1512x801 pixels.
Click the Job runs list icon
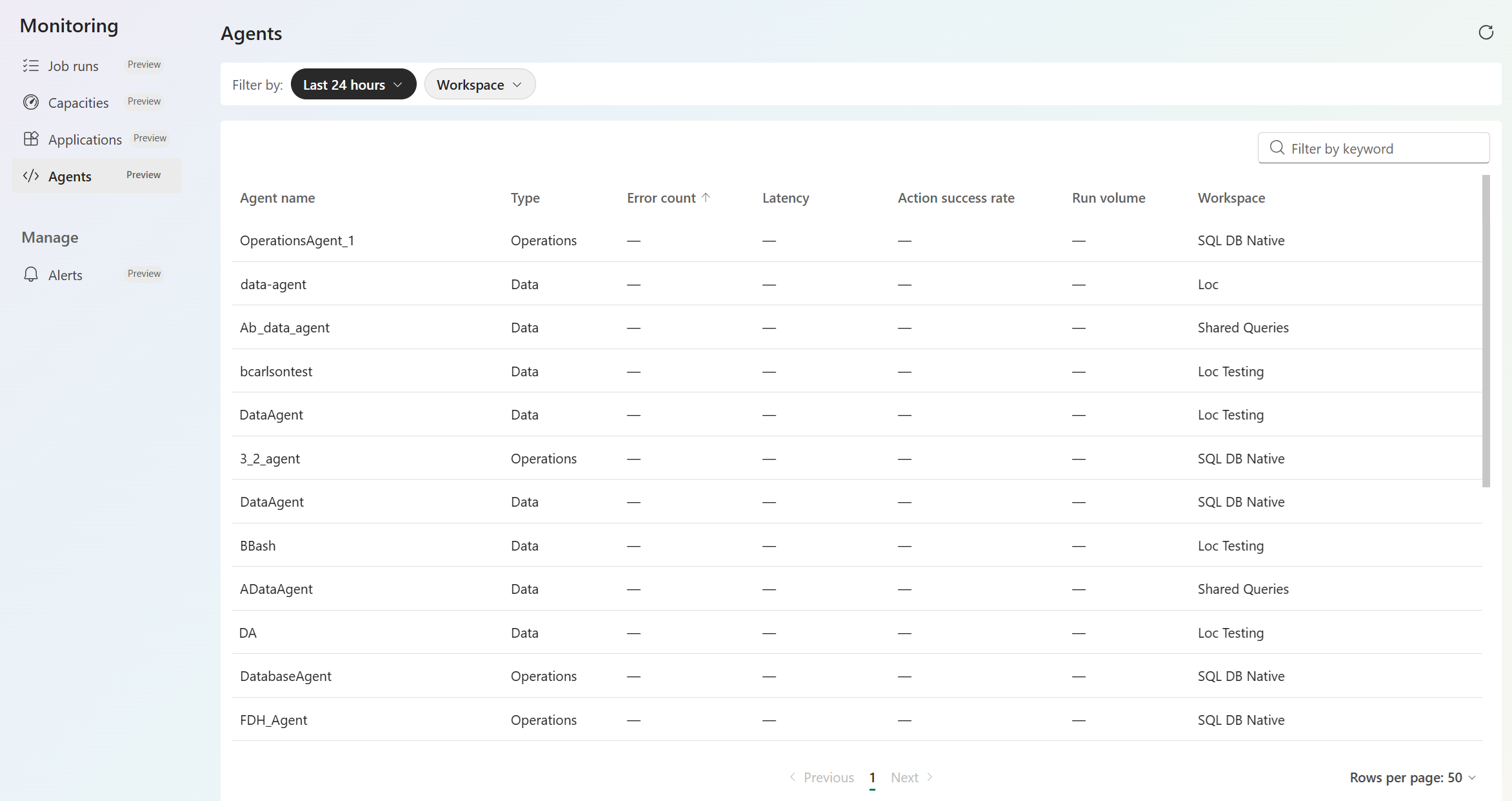30,66
